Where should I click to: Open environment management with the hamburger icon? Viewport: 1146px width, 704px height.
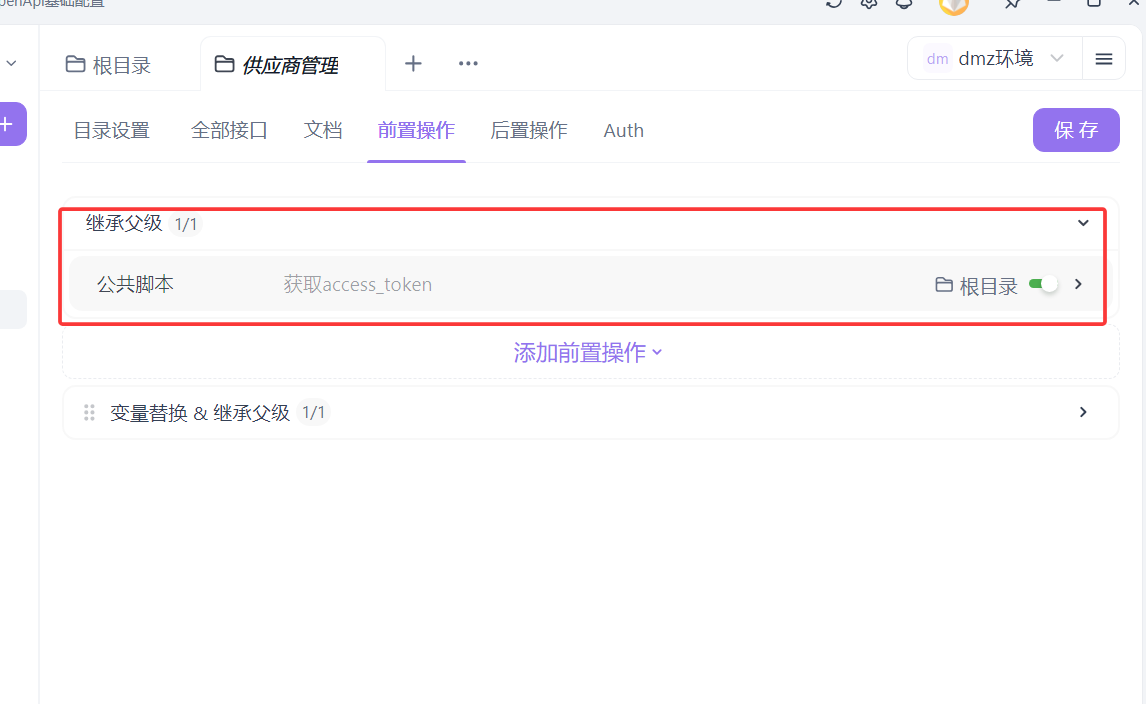(x=1103, y=58)
